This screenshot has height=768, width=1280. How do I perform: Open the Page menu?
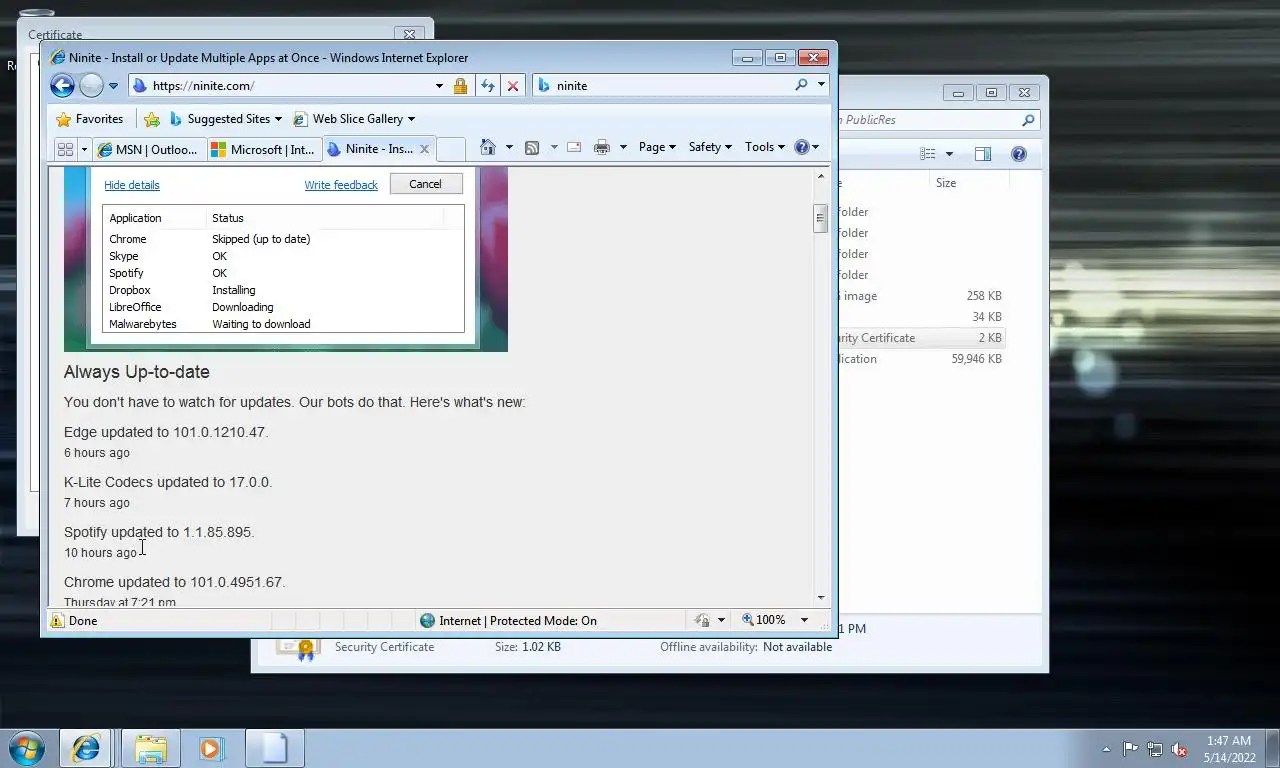point(657,147)
